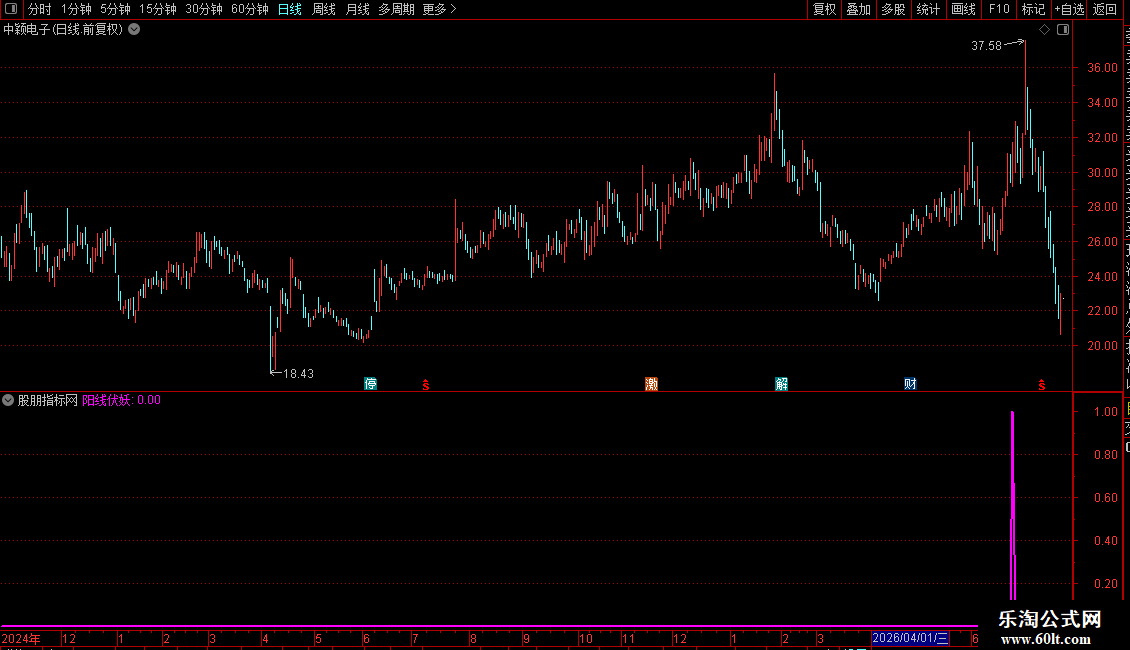Toggle the split-window icon near diamond
Viewport: 1130px width, 650px height.
coord(1063,30)
